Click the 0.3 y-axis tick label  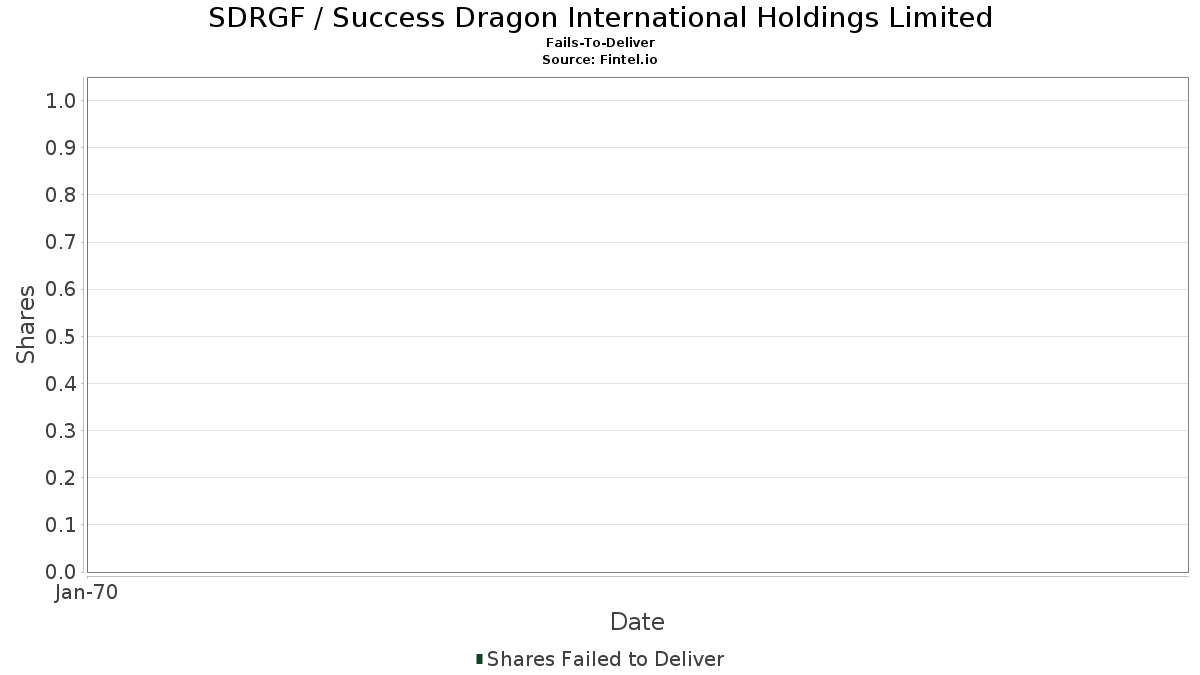61,431
